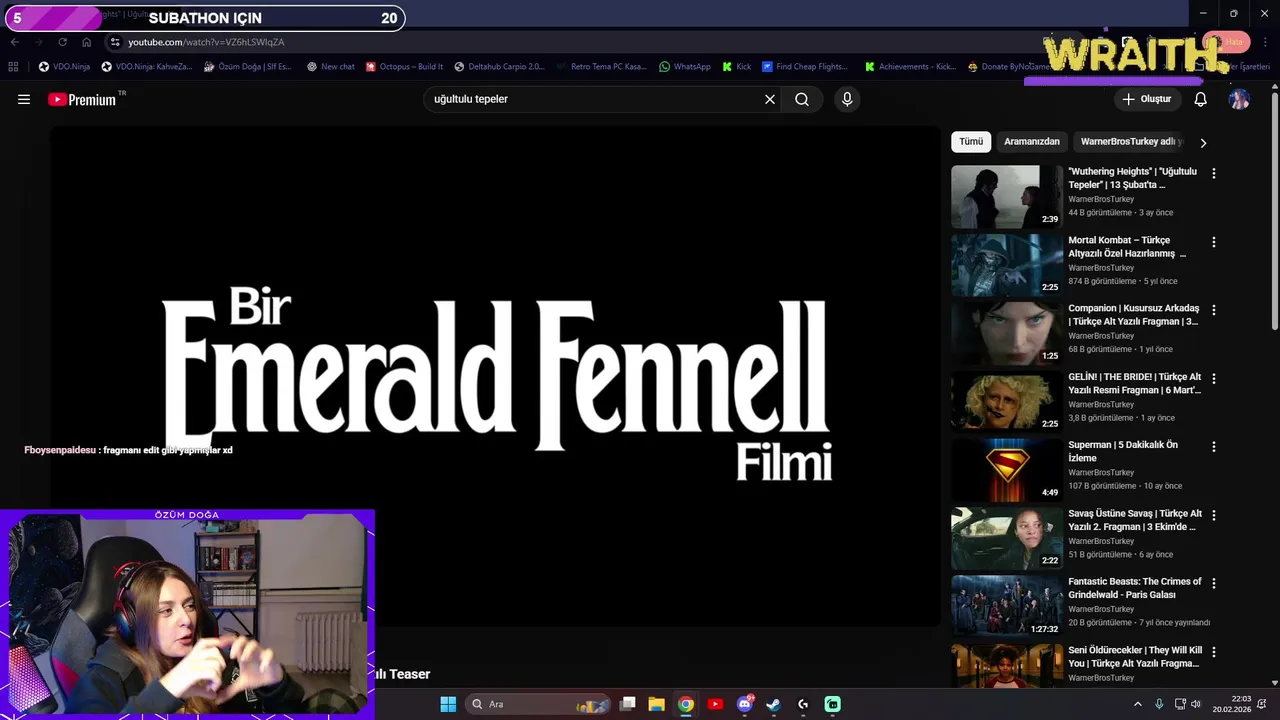Open File Explorer from taskbar

(x=656, y=704)
